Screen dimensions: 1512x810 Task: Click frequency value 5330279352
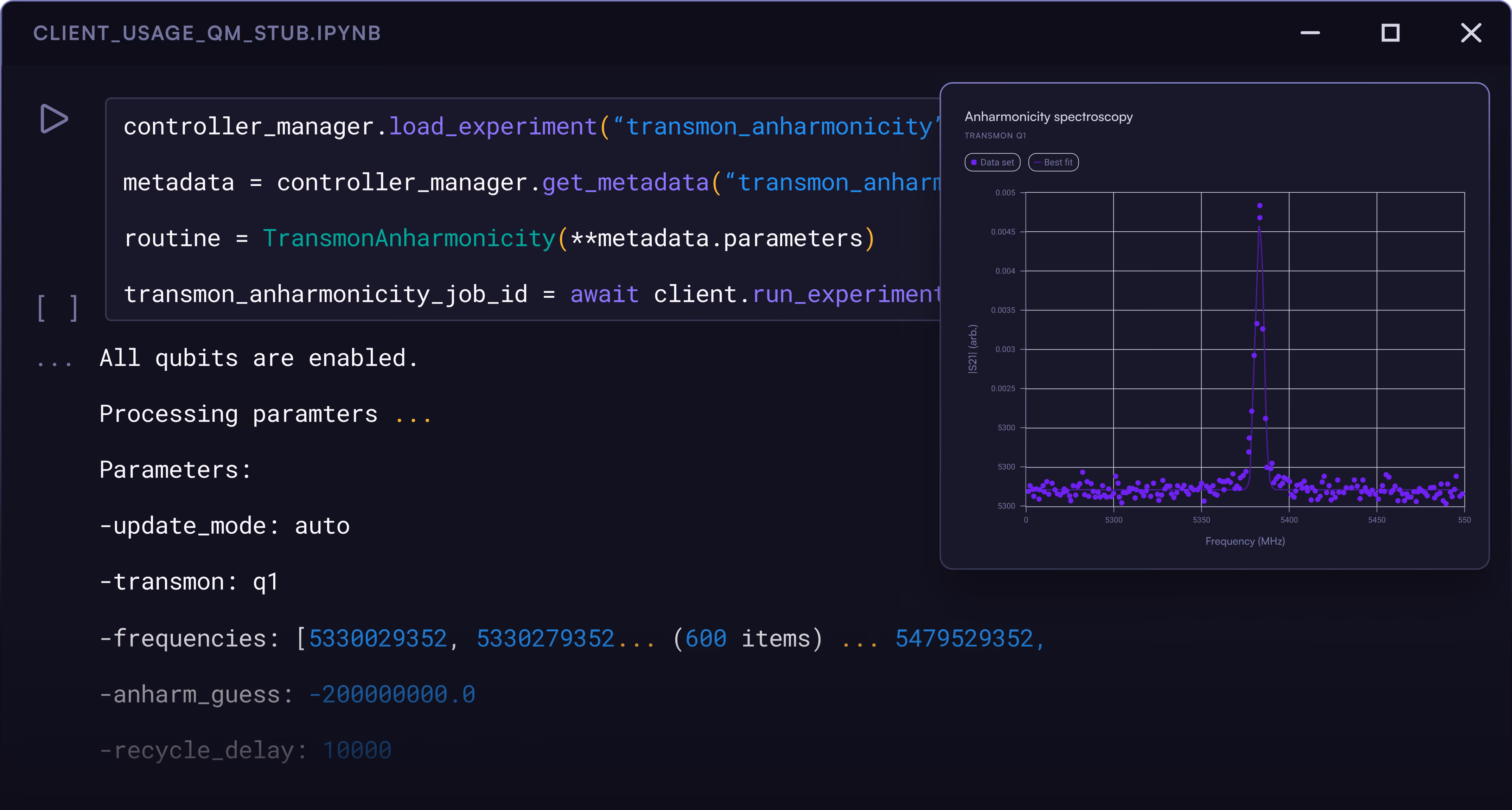(x=545, y=639)
